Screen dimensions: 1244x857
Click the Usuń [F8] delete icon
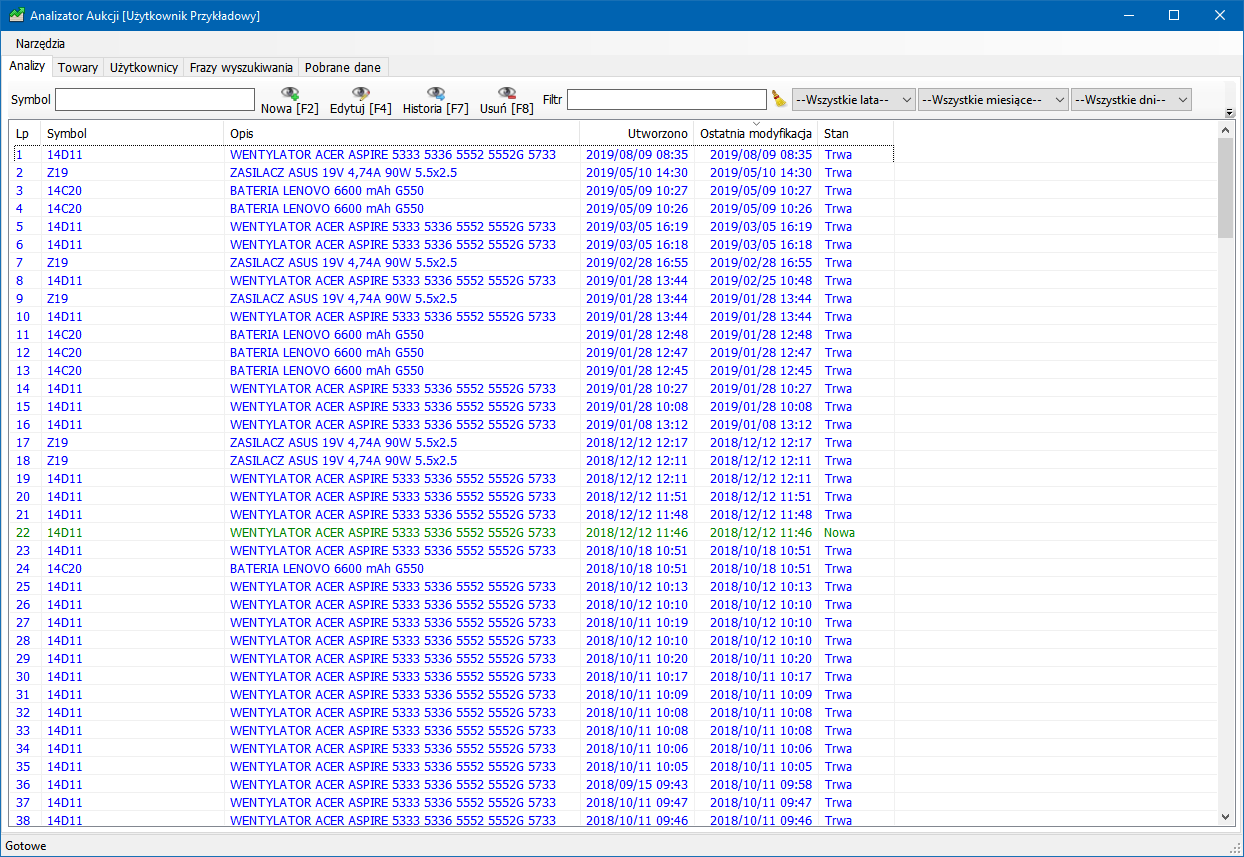pyautogui.click(x=507, y=94)
